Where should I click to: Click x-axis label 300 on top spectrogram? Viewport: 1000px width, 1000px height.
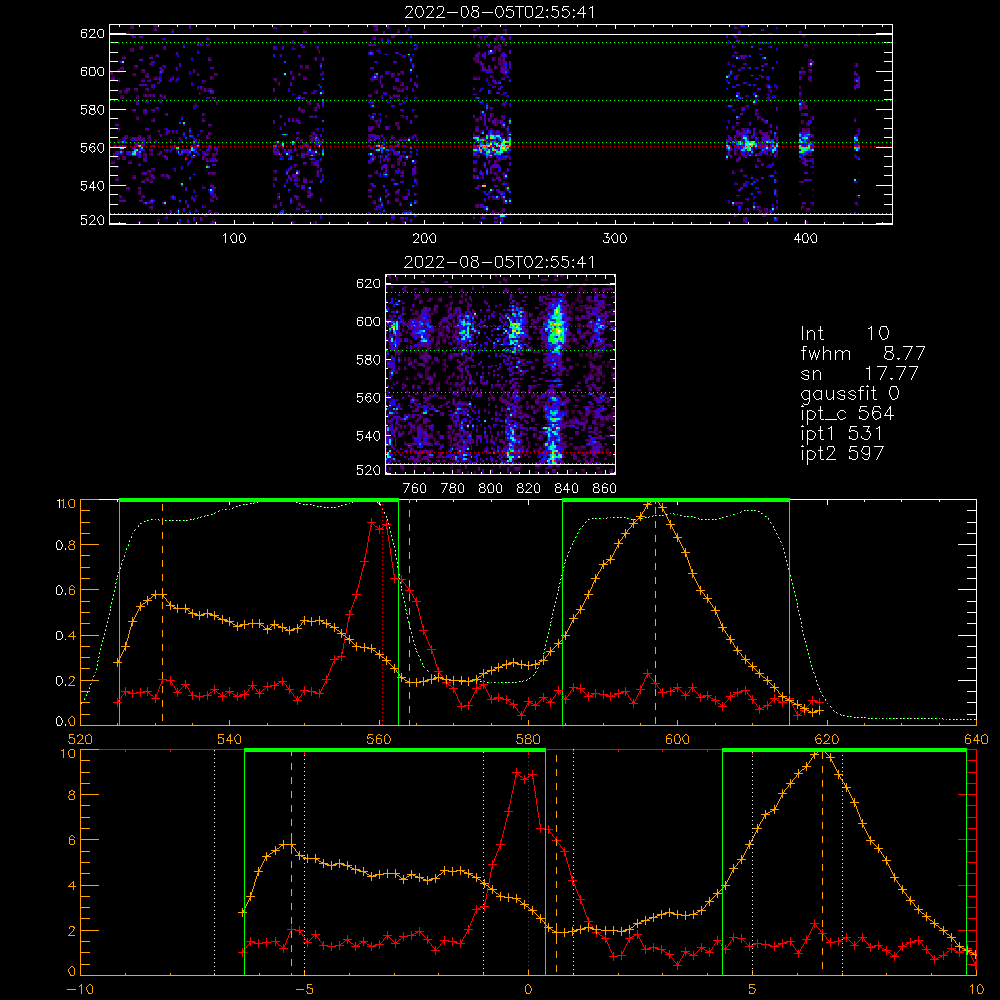pos(615,239)
